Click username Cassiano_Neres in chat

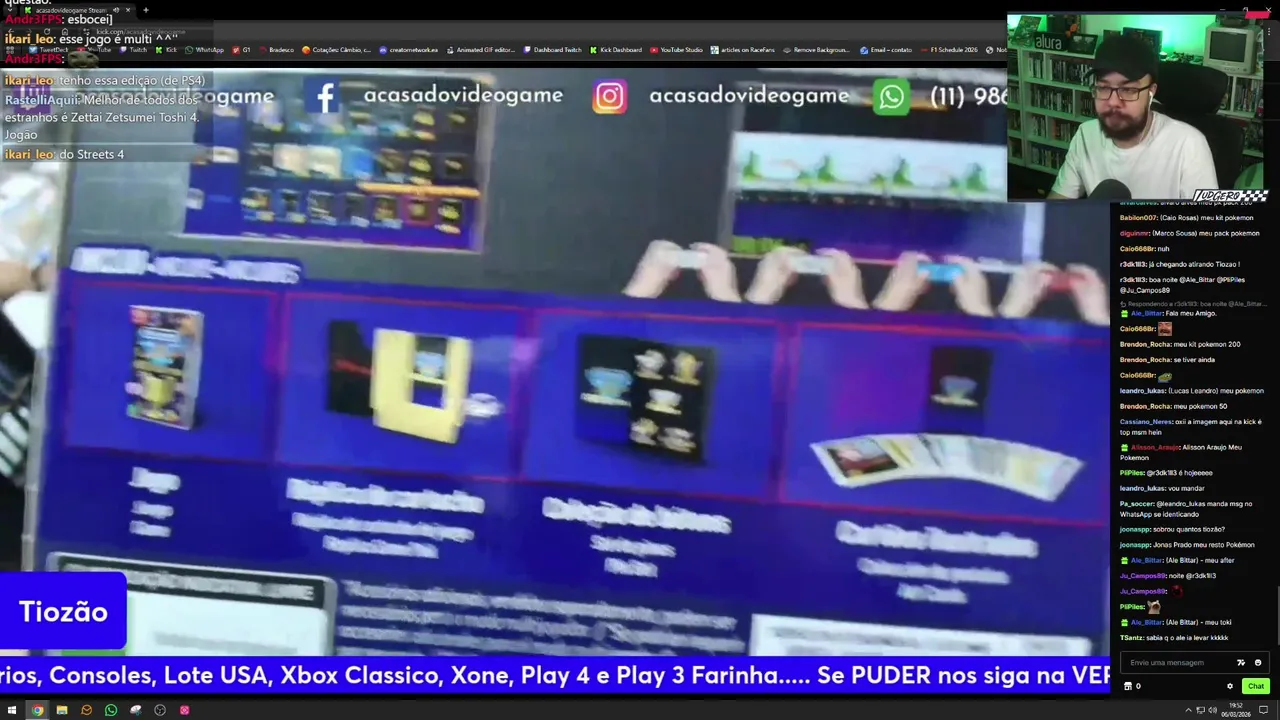1146,422
